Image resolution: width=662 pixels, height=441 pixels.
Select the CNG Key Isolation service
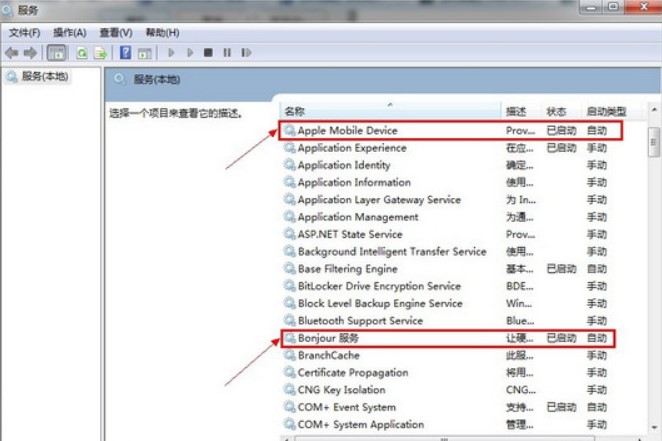[x=450, y=390]
